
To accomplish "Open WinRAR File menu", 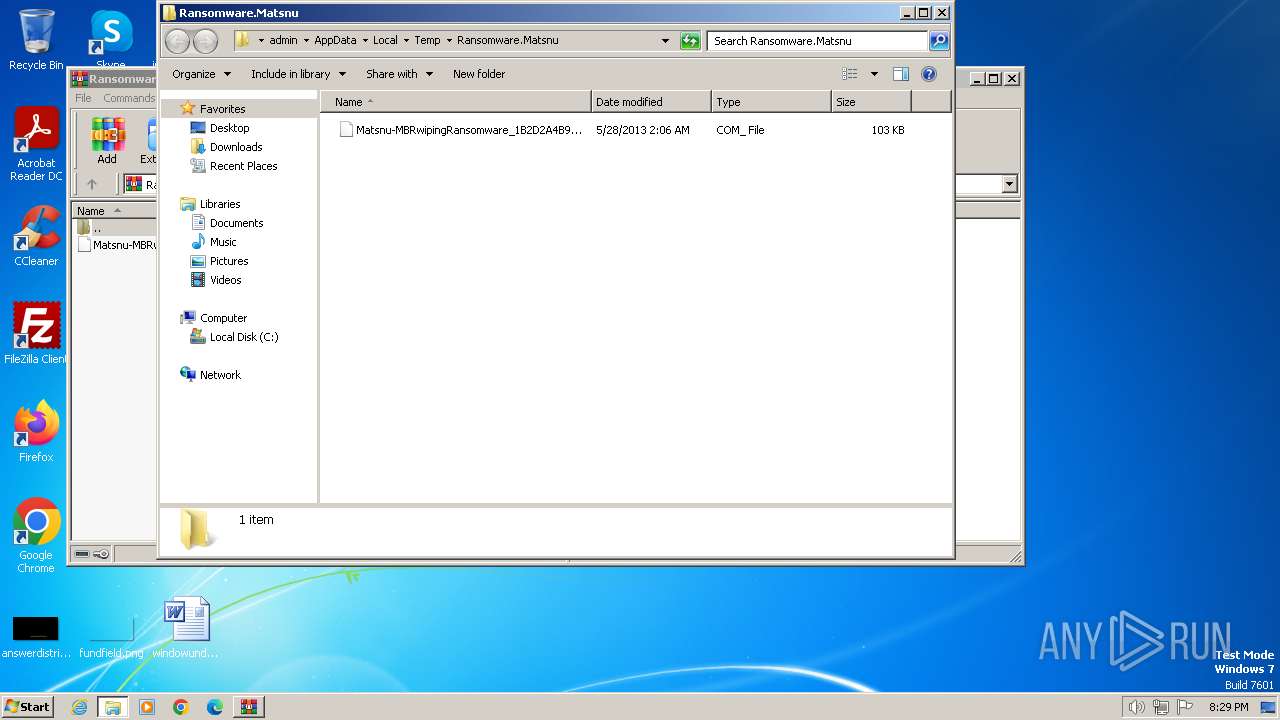I will pos(83,98).
